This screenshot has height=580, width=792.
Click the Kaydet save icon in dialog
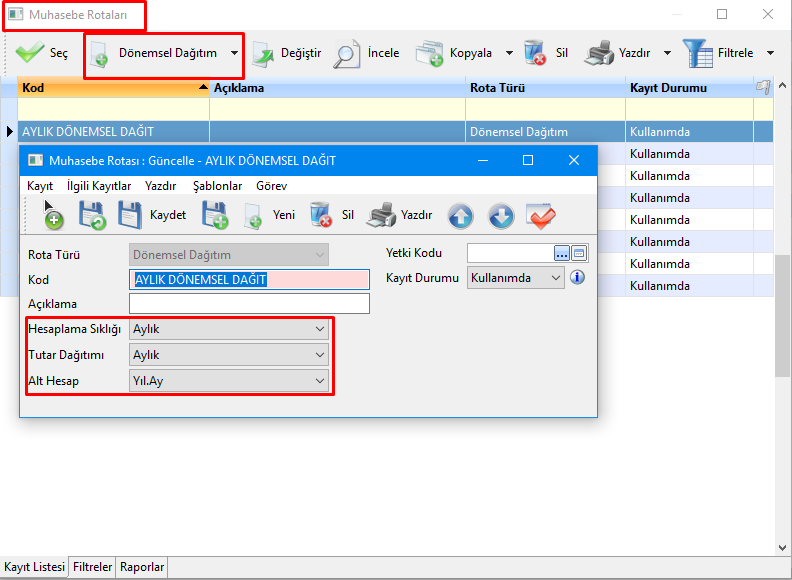pyautogui.click(x=131, y=215)
